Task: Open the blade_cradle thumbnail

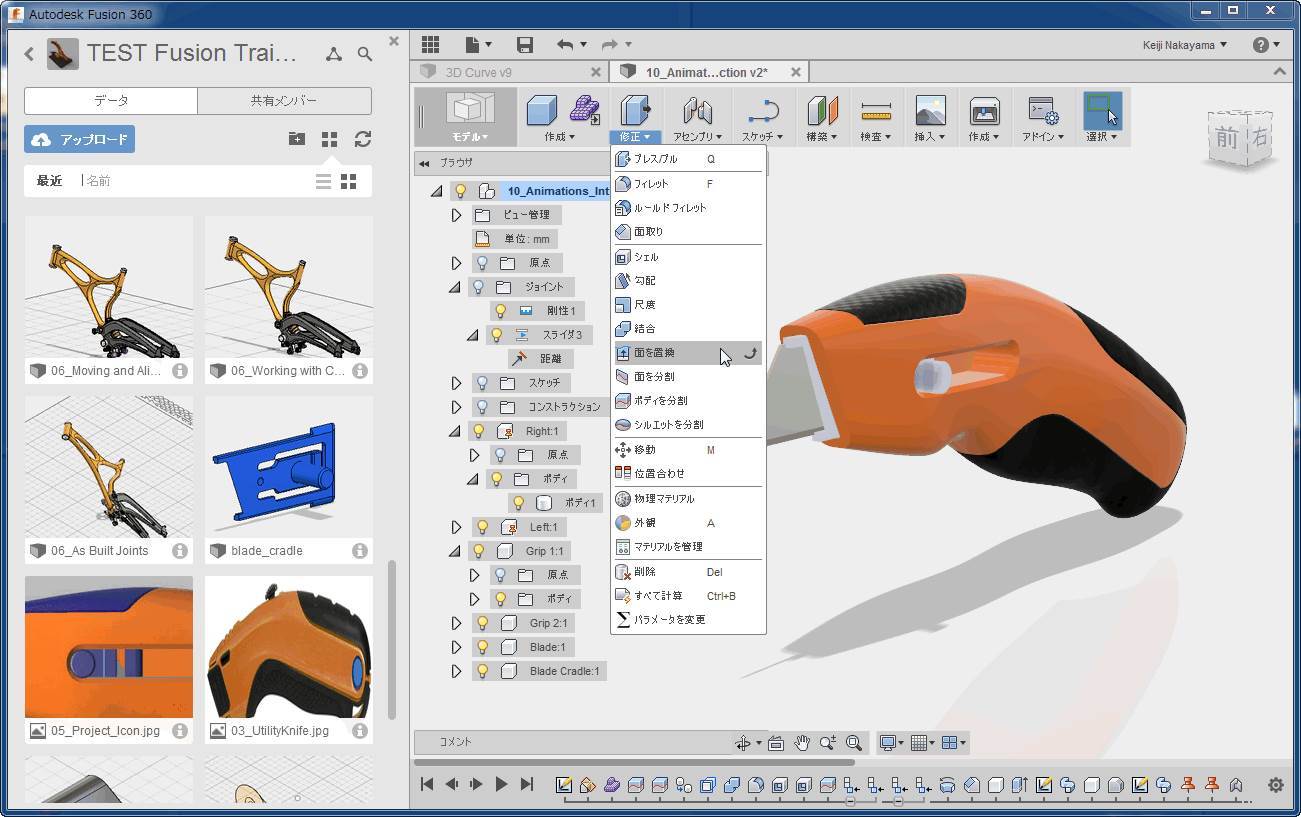Action: pos(288,466)
